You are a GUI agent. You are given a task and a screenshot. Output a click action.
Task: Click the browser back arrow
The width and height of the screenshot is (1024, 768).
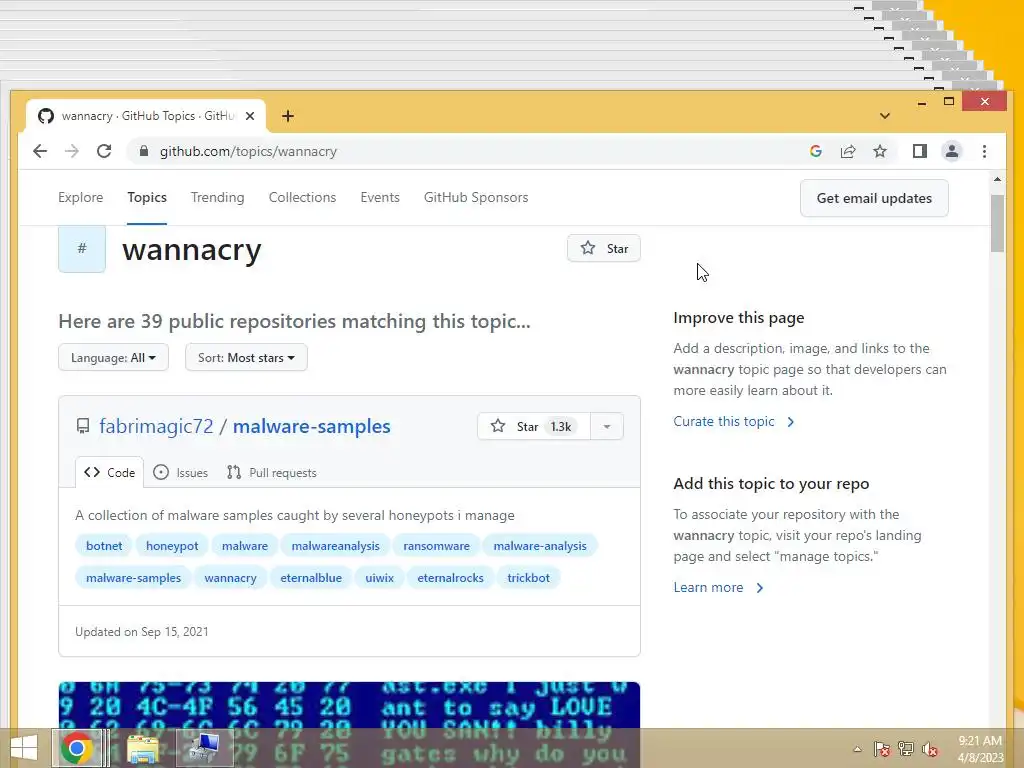[40, 152]
